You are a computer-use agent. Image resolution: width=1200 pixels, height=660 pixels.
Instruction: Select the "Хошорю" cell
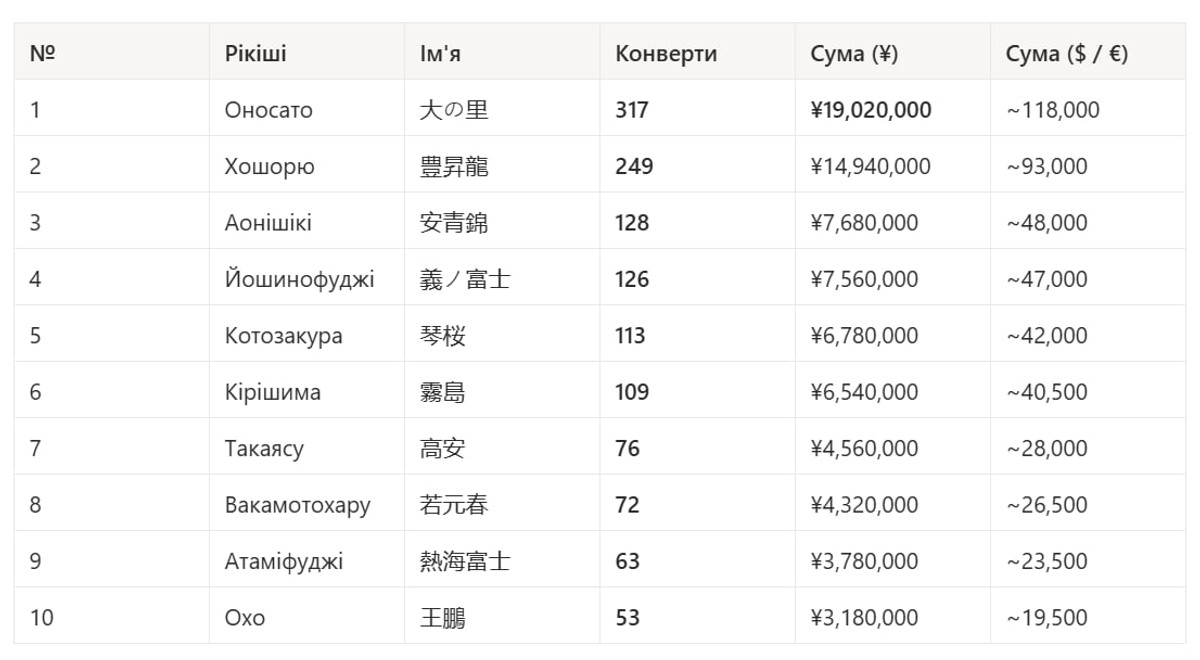(x=269, y=167)
